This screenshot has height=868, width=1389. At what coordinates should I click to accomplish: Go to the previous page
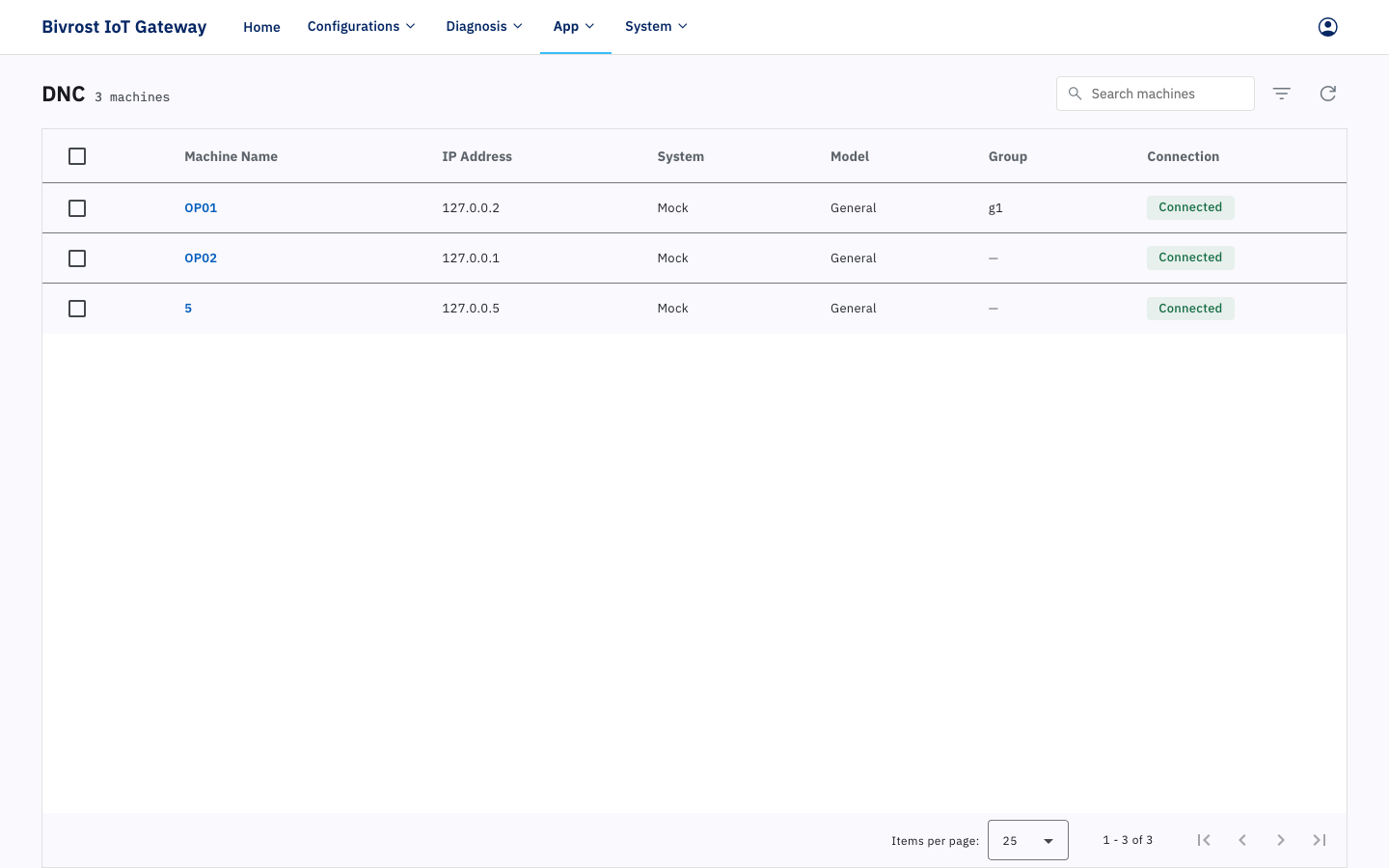click(1242, 840)
